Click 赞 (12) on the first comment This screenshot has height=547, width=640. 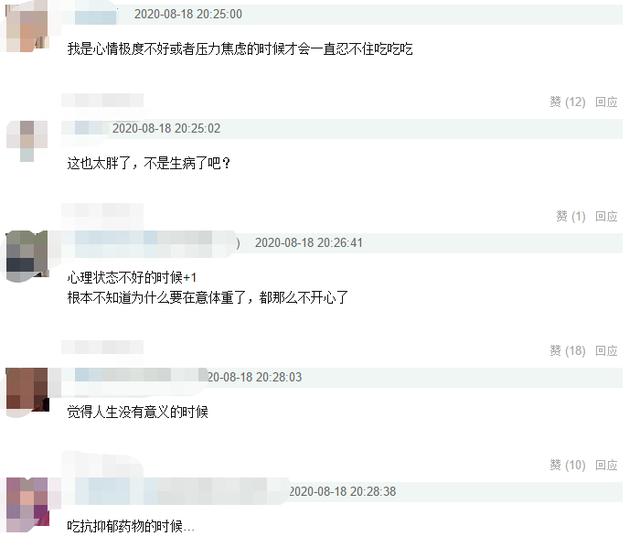(567, 102)
